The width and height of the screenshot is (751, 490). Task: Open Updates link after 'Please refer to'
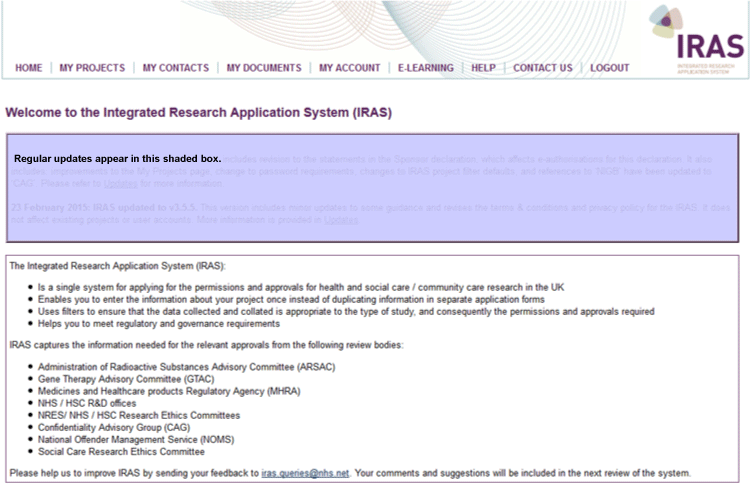click(x=120, y=184)
